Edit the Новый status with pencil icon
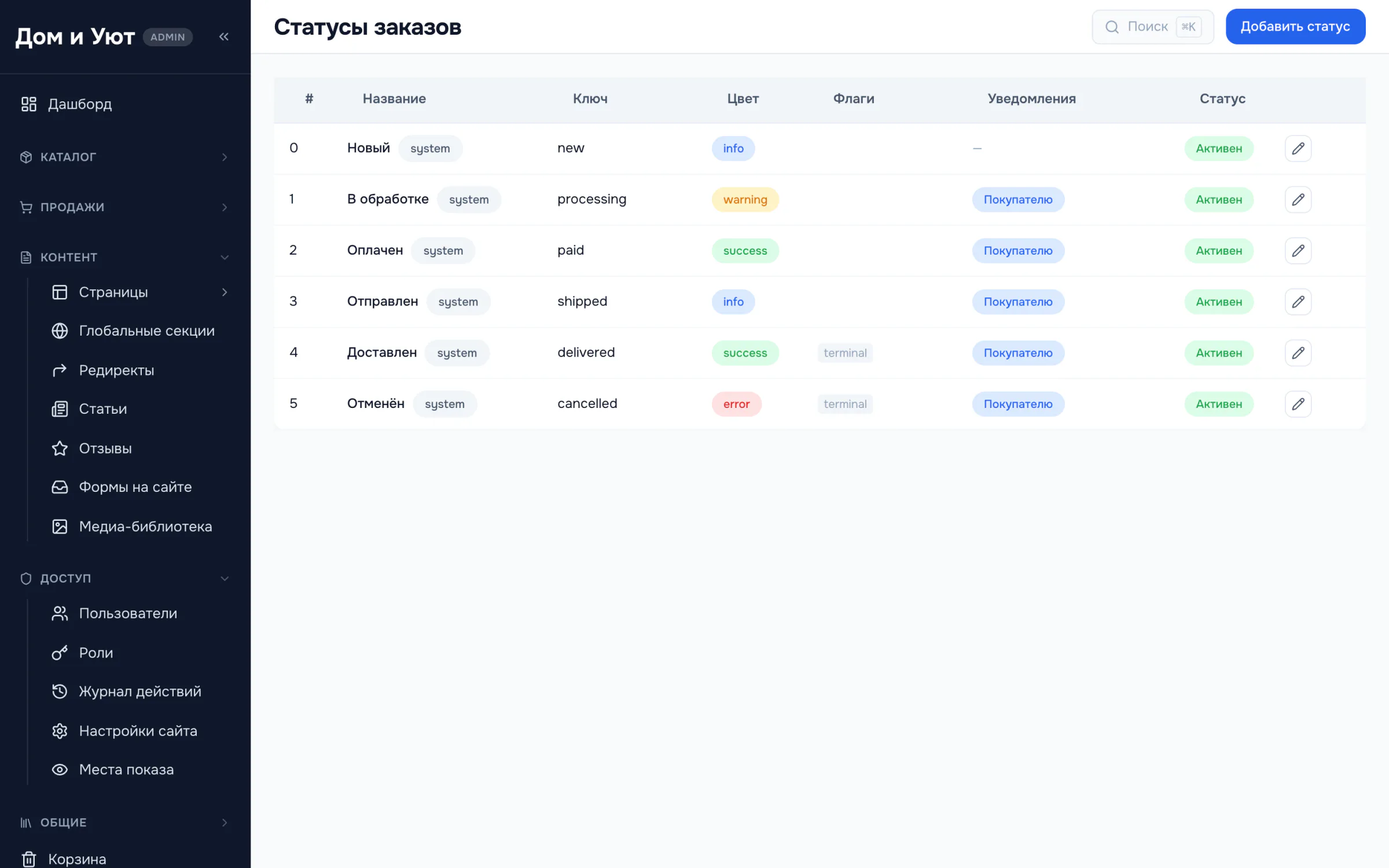The width and height of the screenshot is (1389, 868). [1298, 149]
